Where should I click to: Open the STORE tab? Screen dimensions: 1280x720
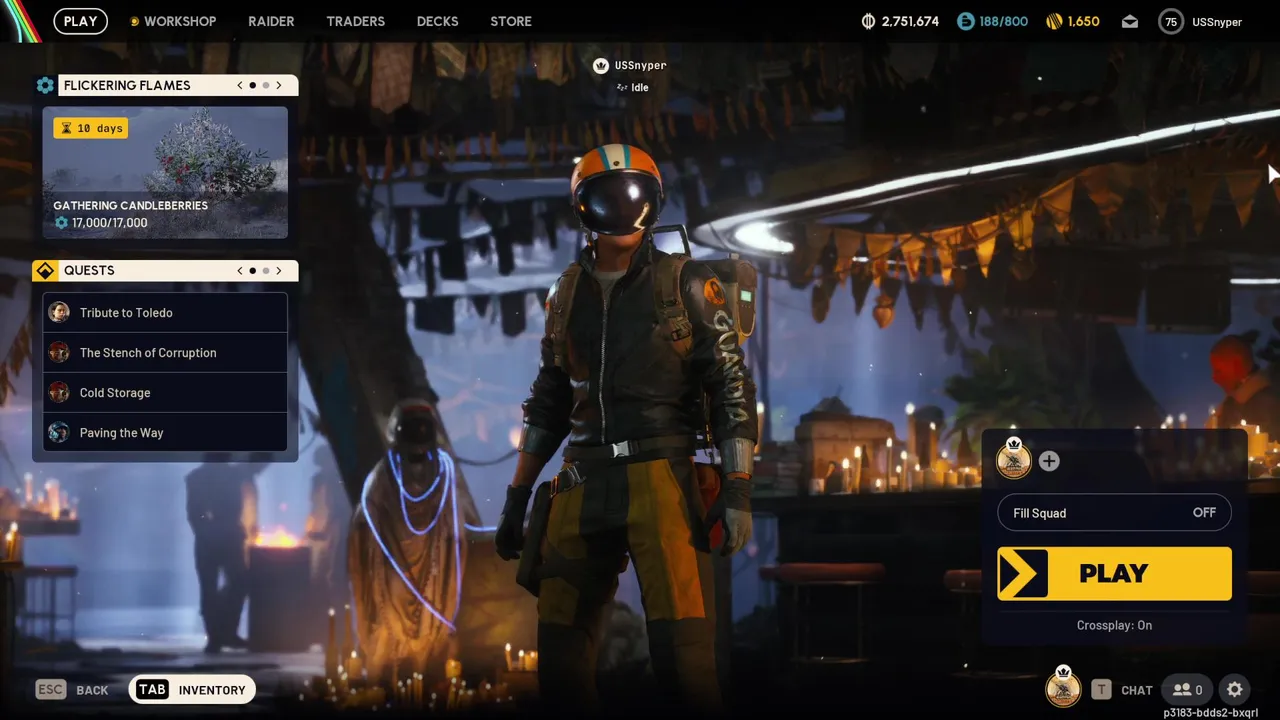click(511, 21)
